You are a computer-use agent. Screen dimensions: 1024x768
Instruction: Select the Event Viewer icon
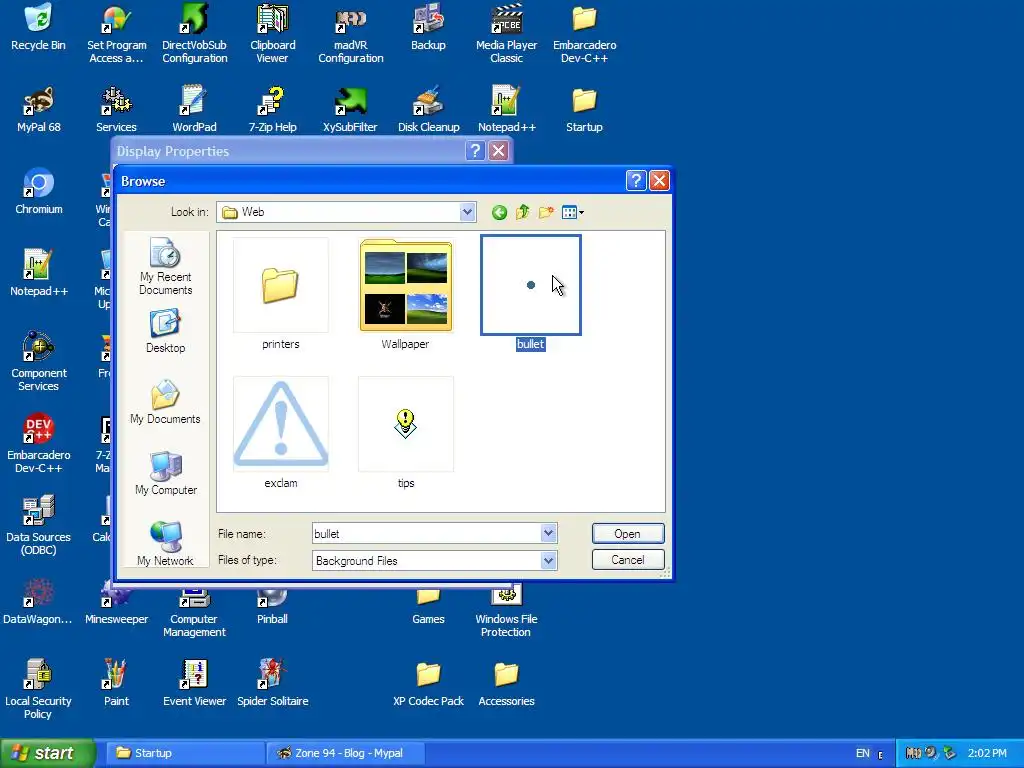(195, 684)
